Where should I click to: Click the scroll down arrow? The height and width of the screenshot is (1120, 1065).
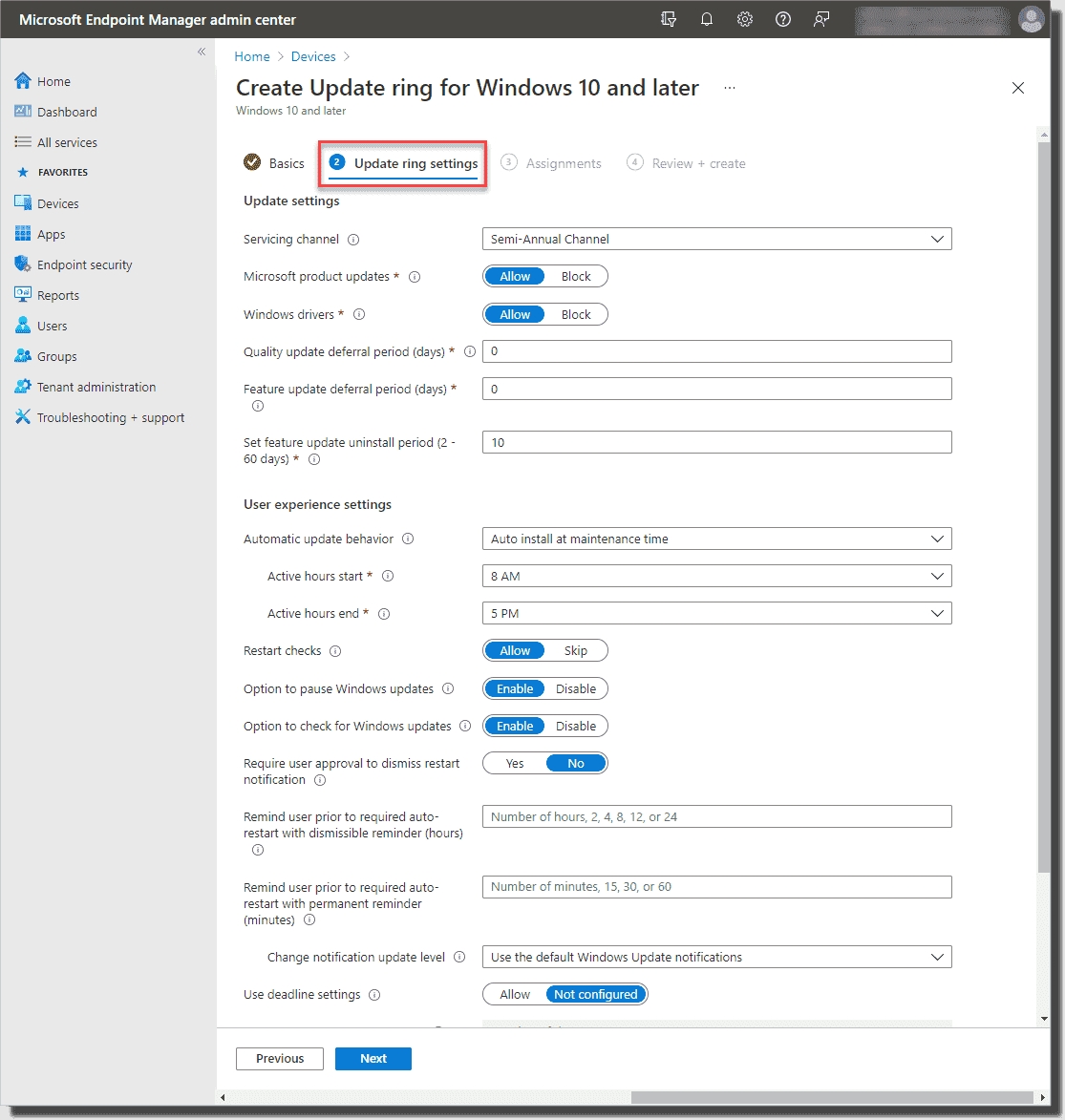click(1044, 1020)
